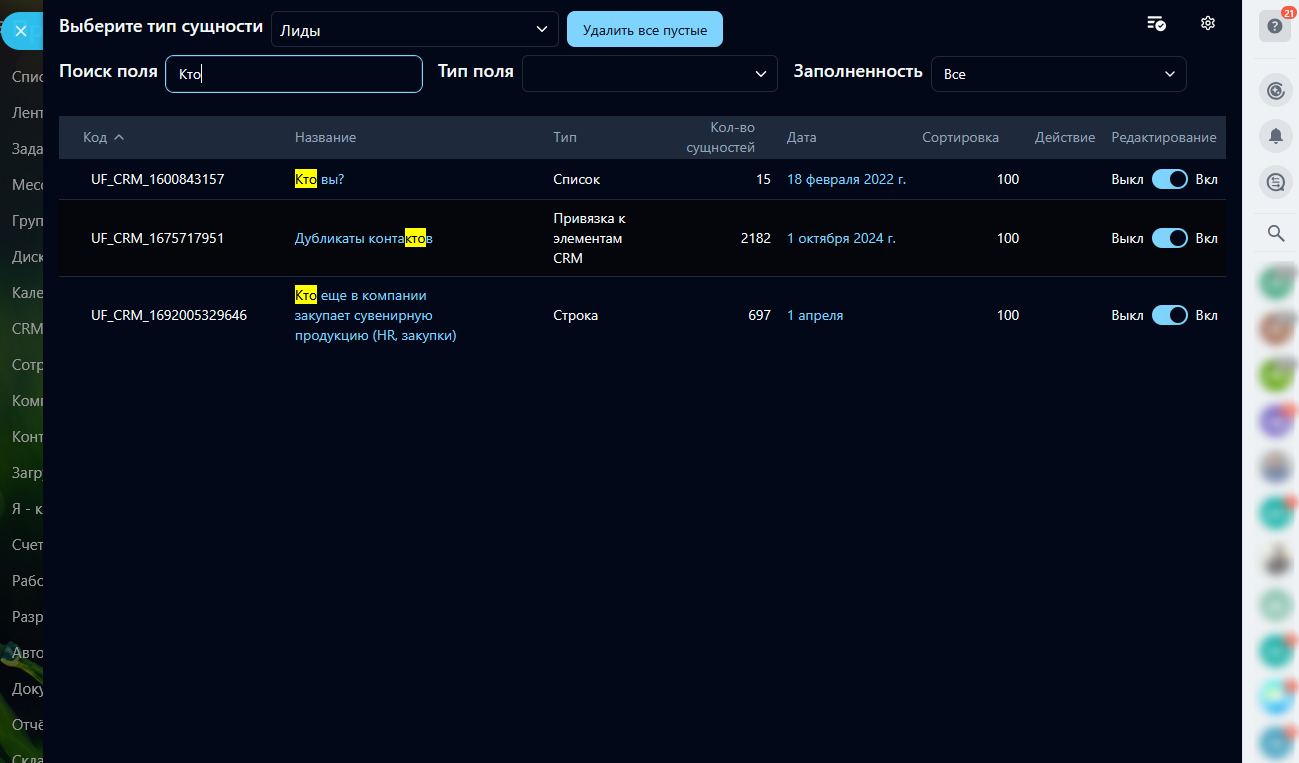This screenshot has height=763, width=1299.
Task: Toggle editing switch for UF_CRM_1692005329646
Action: [x=1169, y=315]
